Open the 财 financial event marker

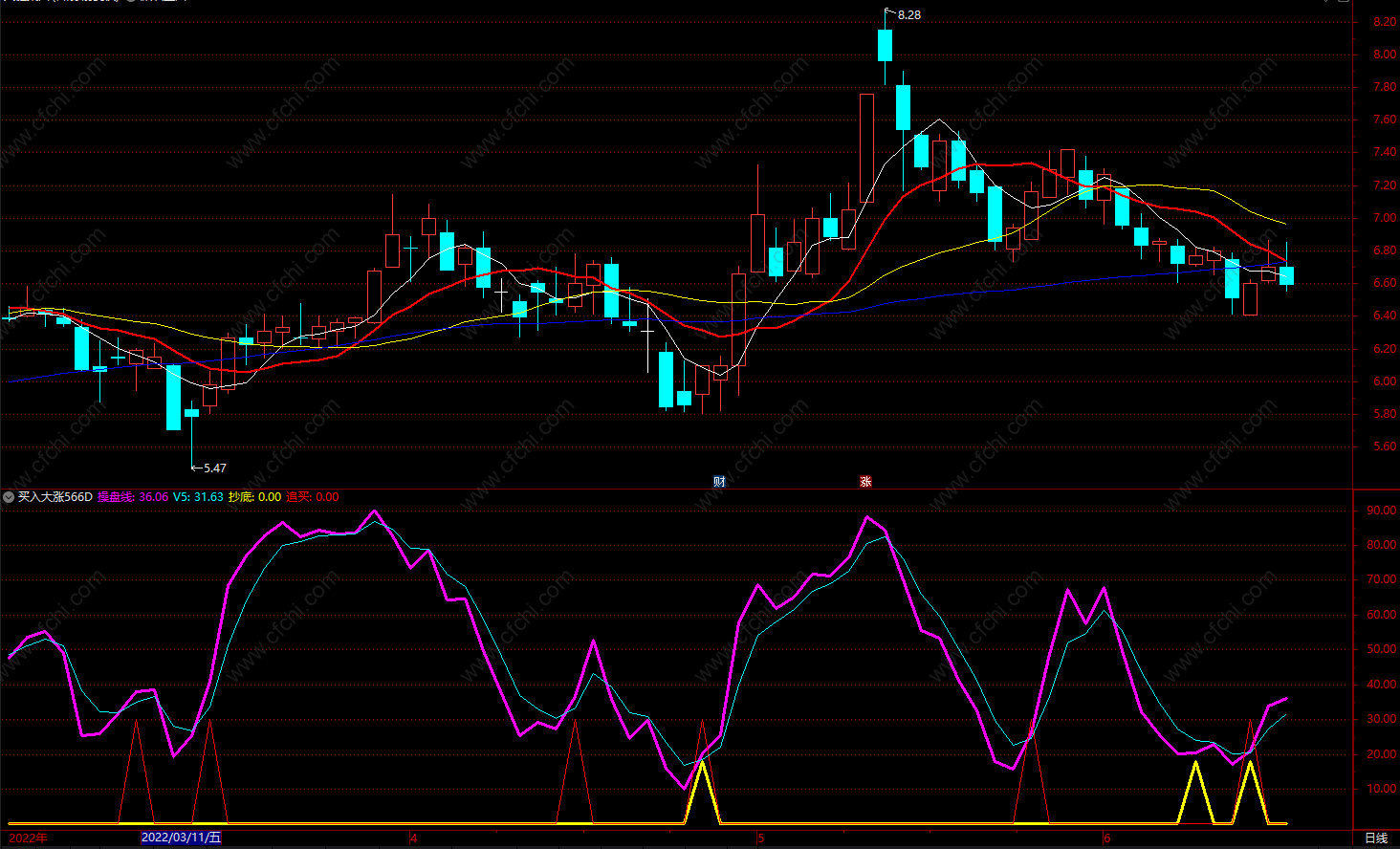(x=719, y=481)
